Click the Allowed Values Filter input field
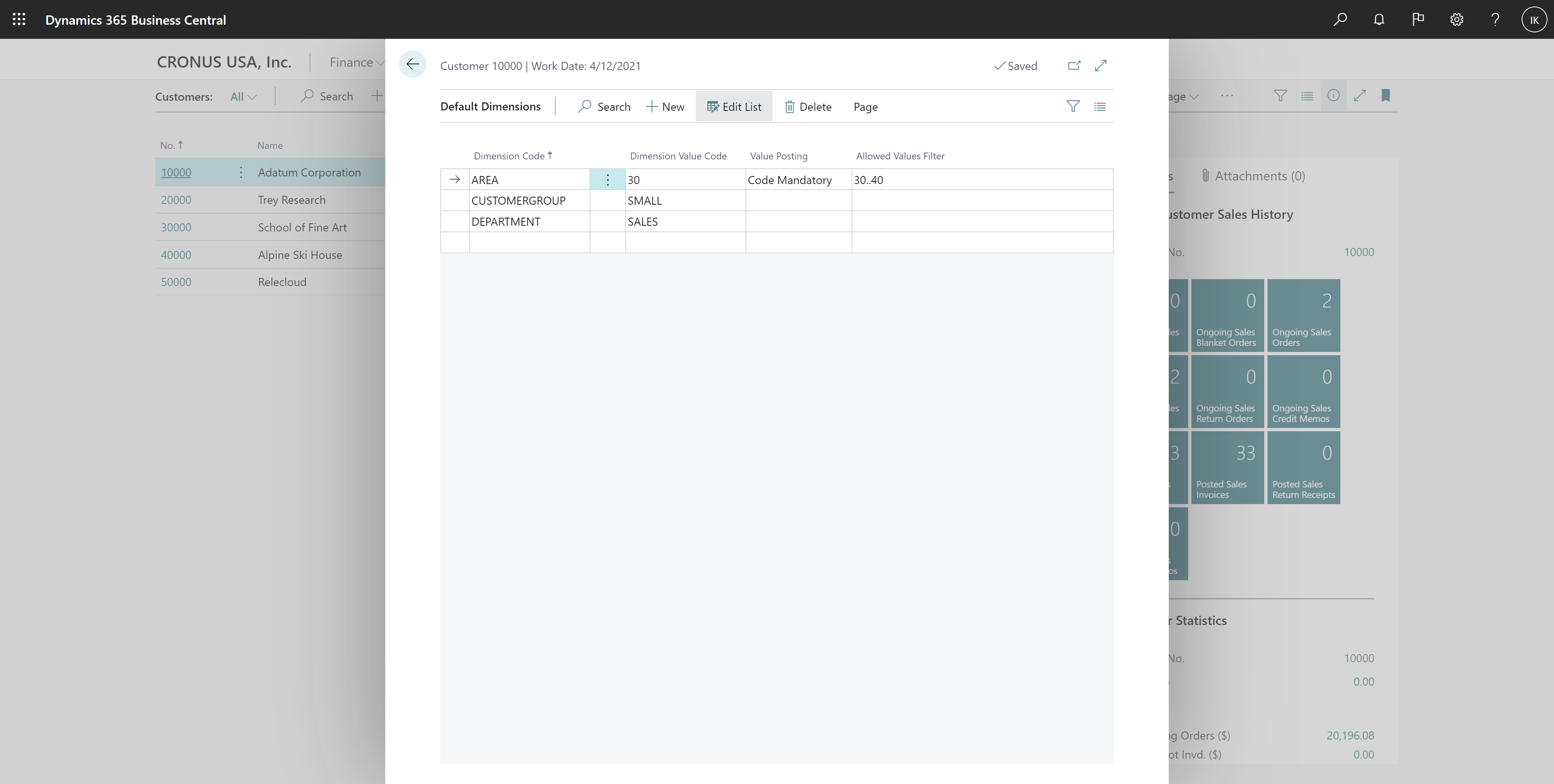The image size is (1554, 784). tap(982, 179)
